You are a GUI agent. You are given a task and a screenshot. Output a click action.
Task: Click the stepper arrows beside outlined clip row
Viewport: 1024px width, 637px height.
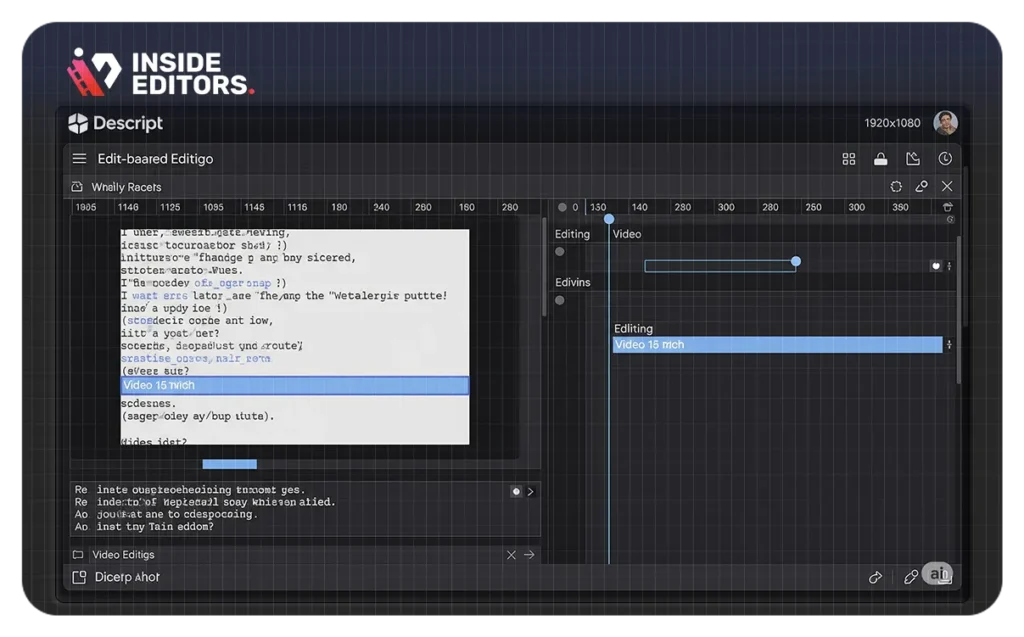click(949, 266)
